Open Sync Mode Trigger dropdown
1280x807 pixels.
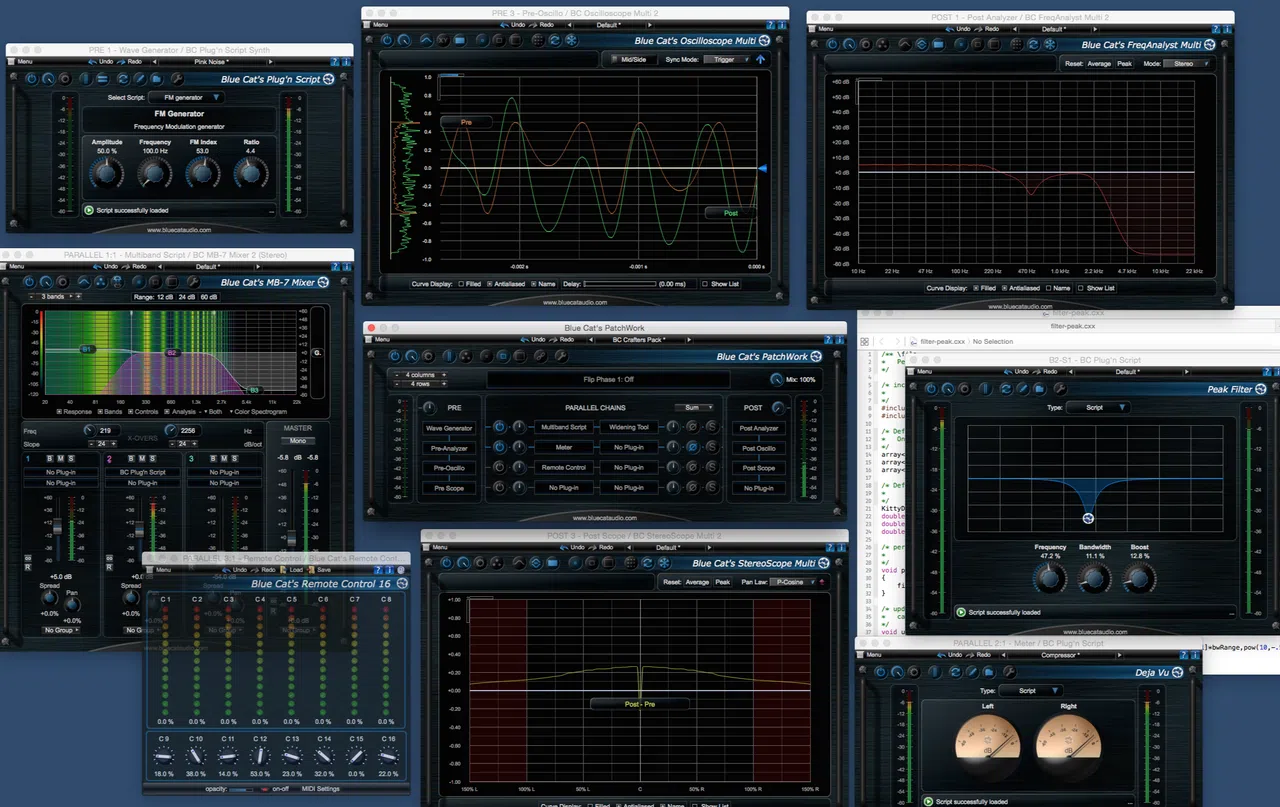pos(728,59)
